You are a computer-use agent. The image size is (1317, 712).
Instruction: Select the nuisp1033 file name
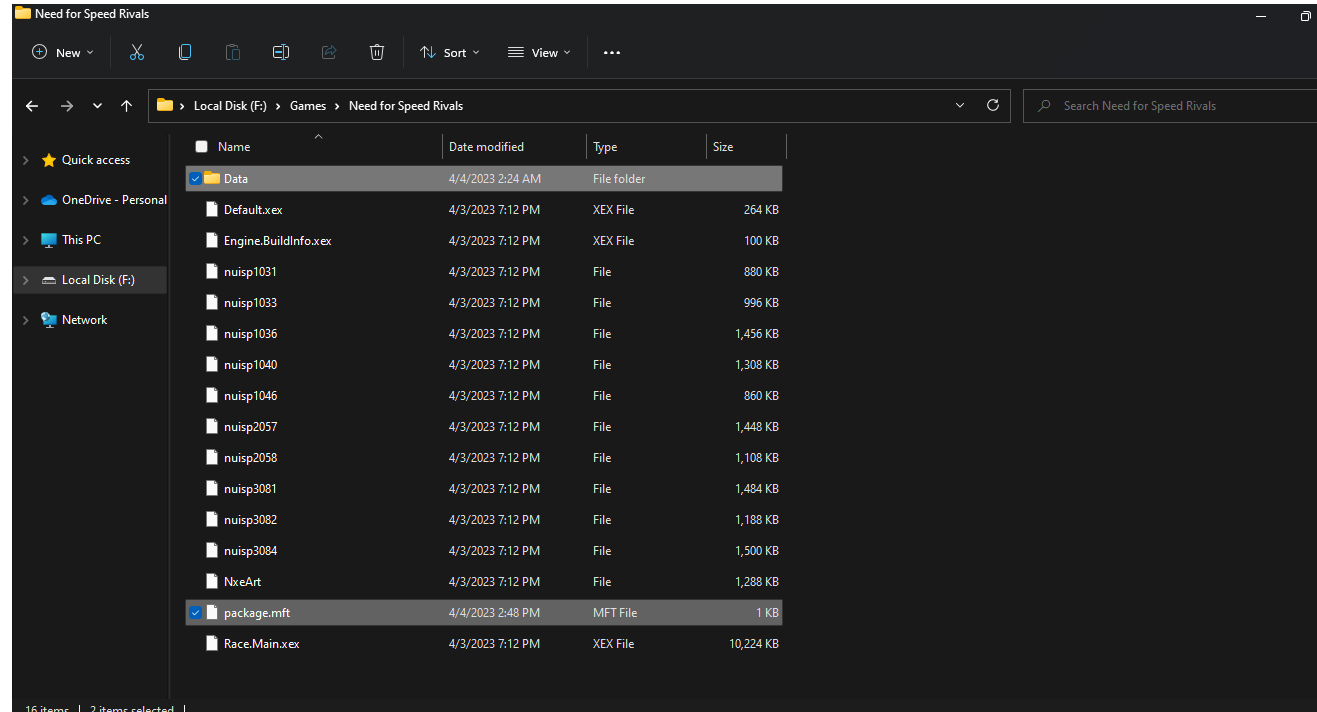(x=250, y=302)
